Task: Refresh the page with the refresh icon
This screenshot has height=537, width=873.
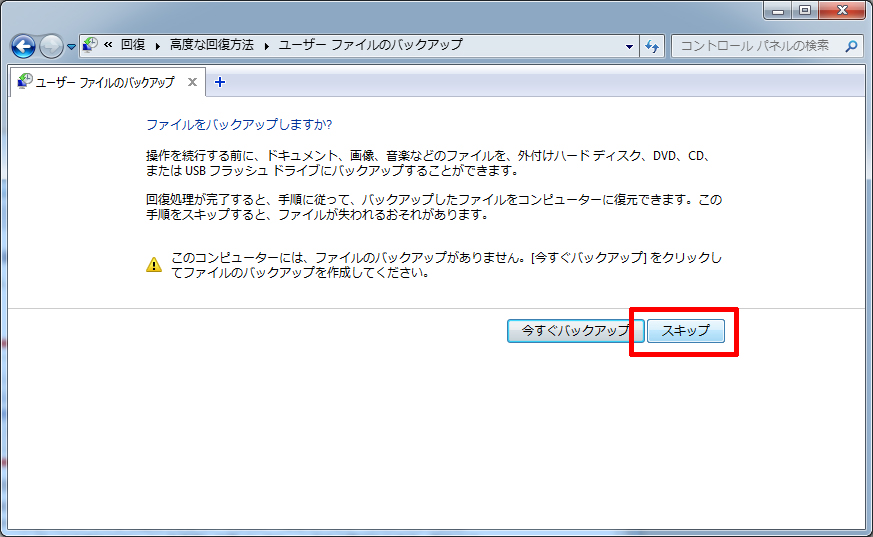Action: click(x=652, y=46)
